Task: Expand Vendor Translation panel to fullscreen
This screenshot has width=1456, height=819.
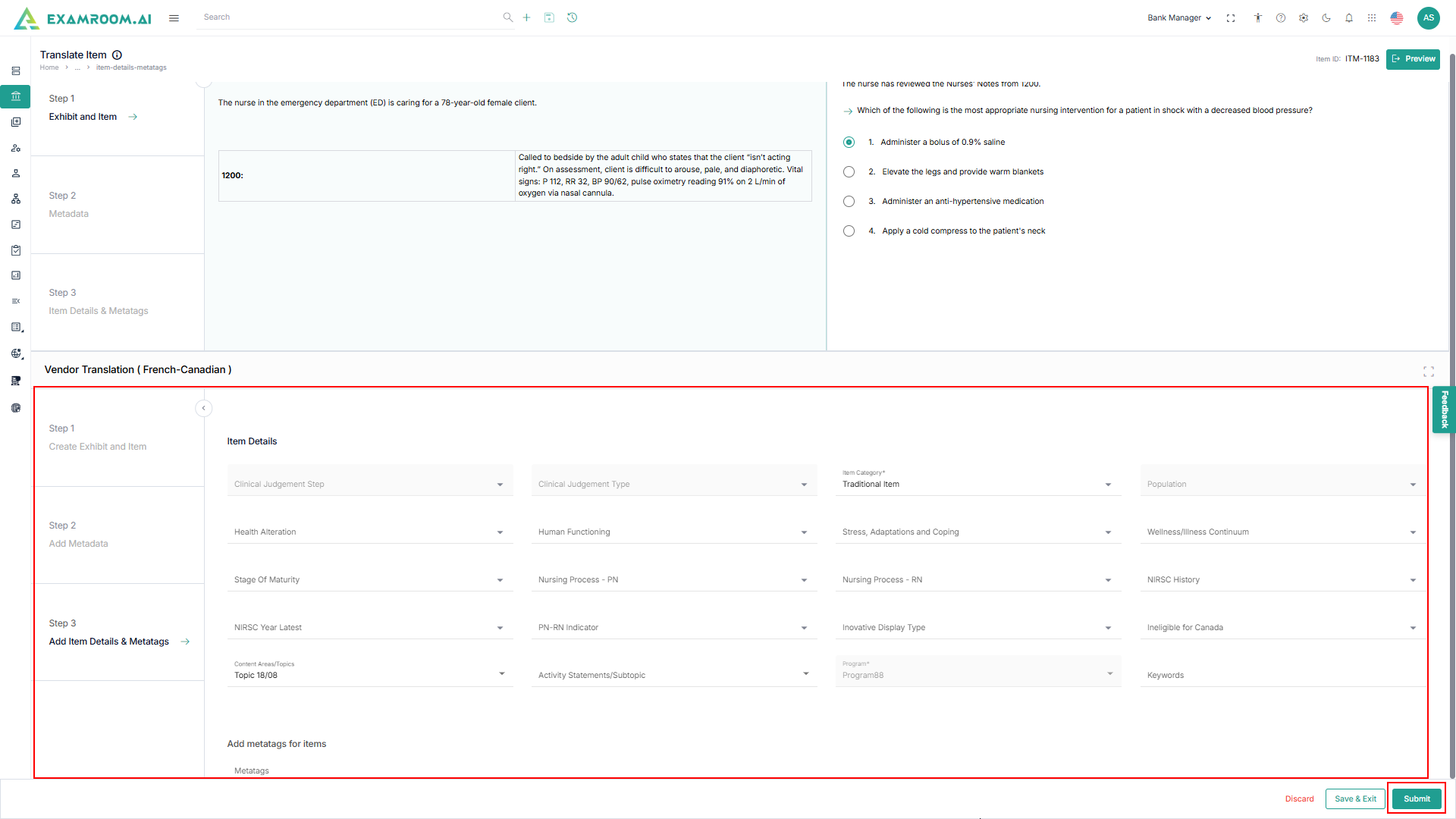Action: 1429,372
